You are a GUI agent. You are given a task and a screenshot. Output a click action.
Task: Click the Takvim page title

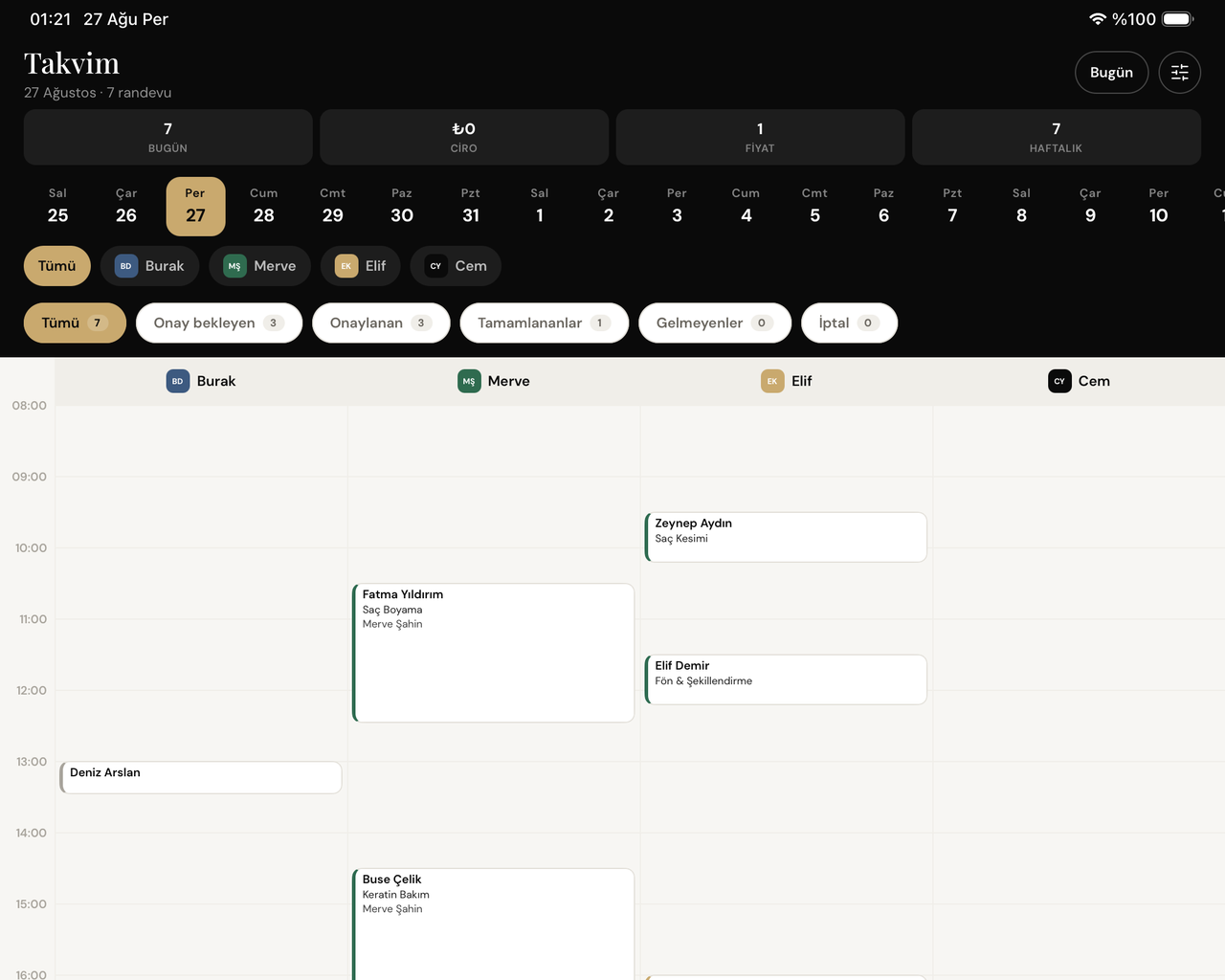(72, 63)
